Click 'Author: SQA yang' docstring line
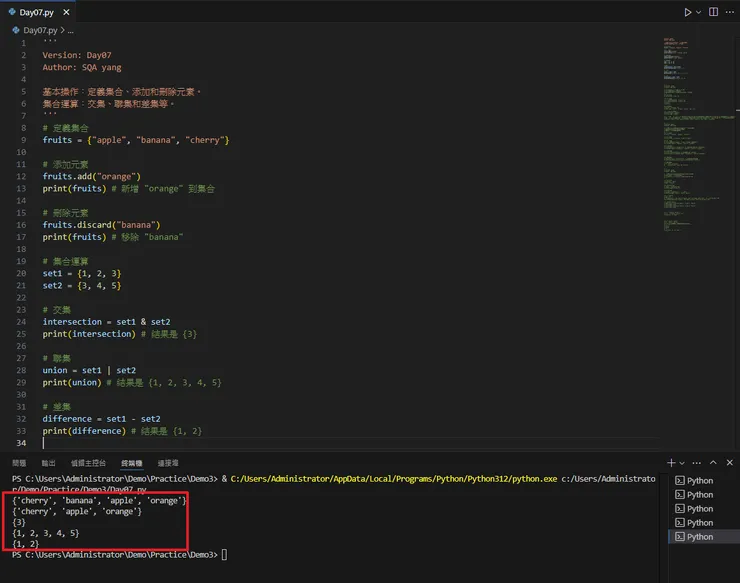Viewport: 740px width, 583px height. pos(82,68)
